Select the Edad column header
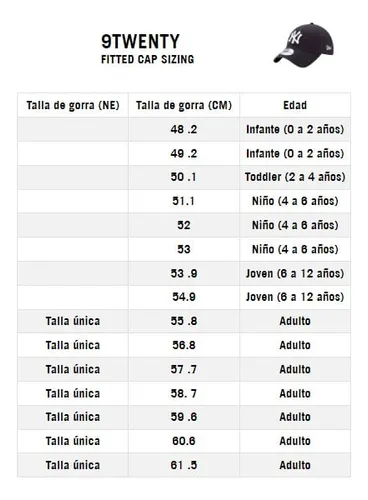 pos(295,105)
